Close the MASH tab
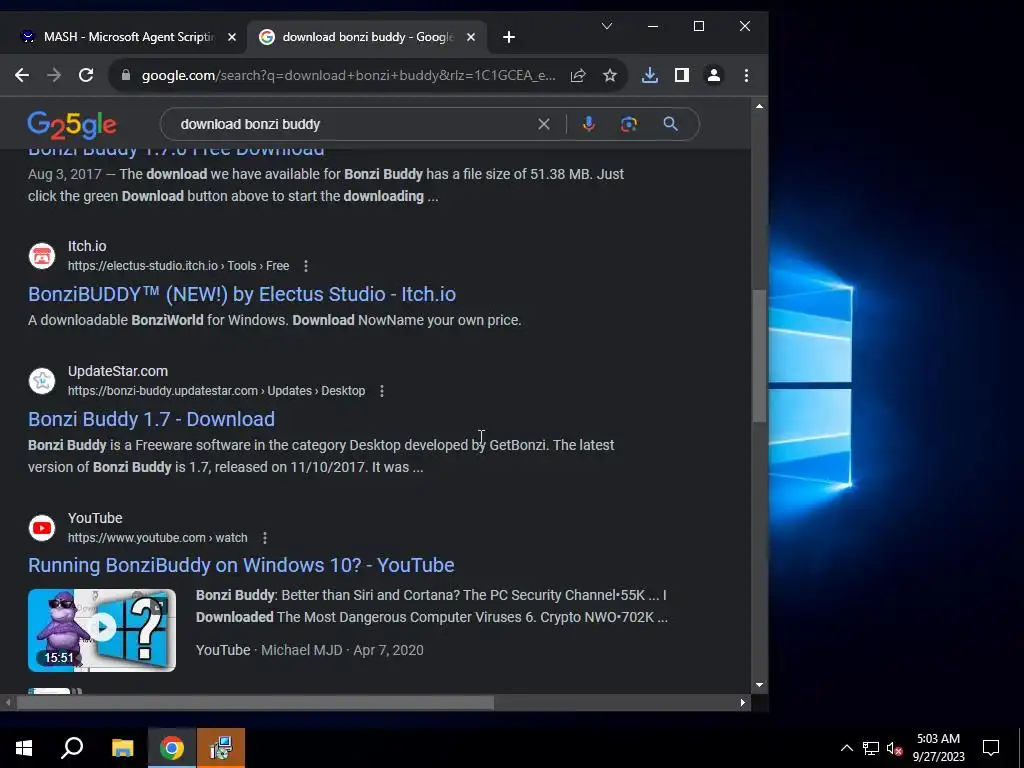The image size is (1024, 768). [x=232, y=37]
